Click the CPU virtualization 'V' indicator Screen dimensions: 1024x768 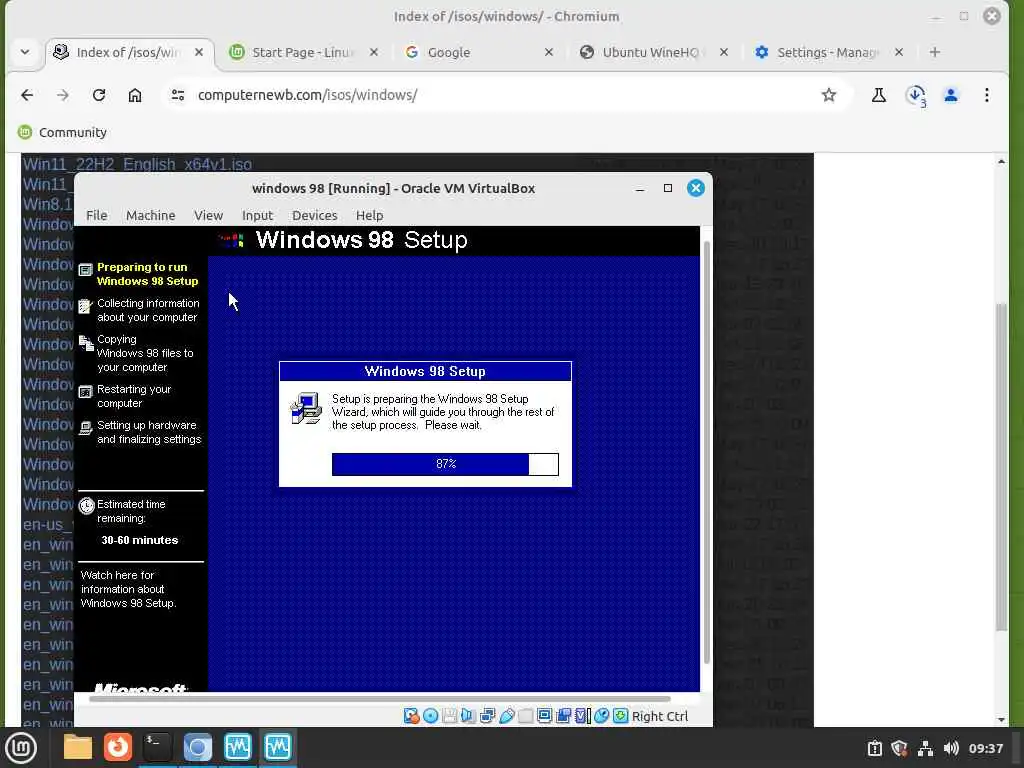click(582, 716)
